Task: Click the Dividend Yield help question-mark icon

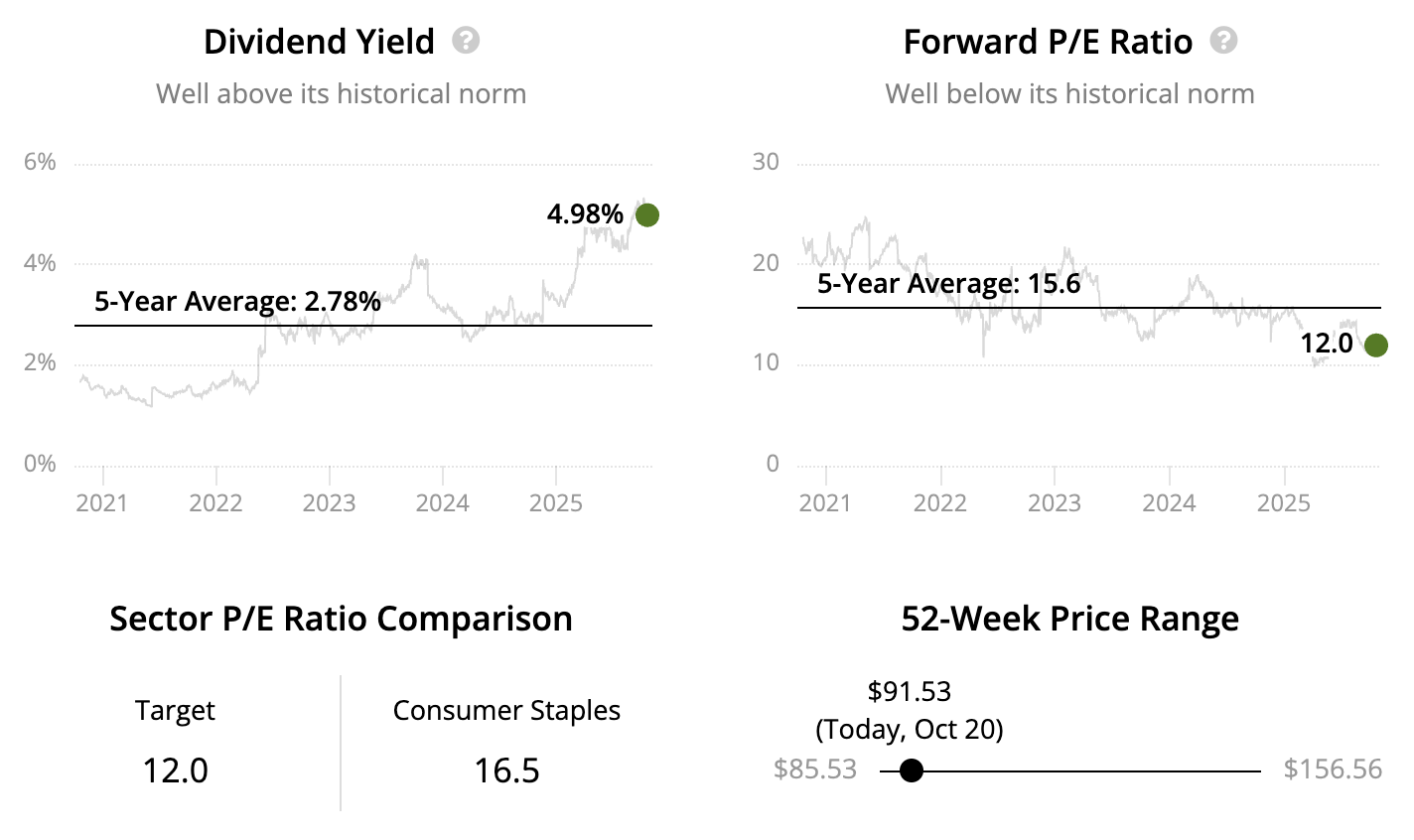Action: point(466,41)
